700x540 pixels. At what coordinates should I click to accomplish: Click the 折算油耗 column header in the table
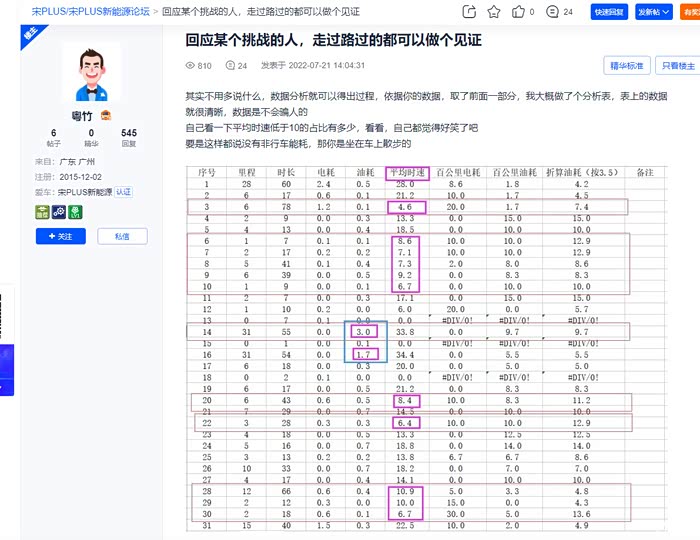[x=582, y=172]
